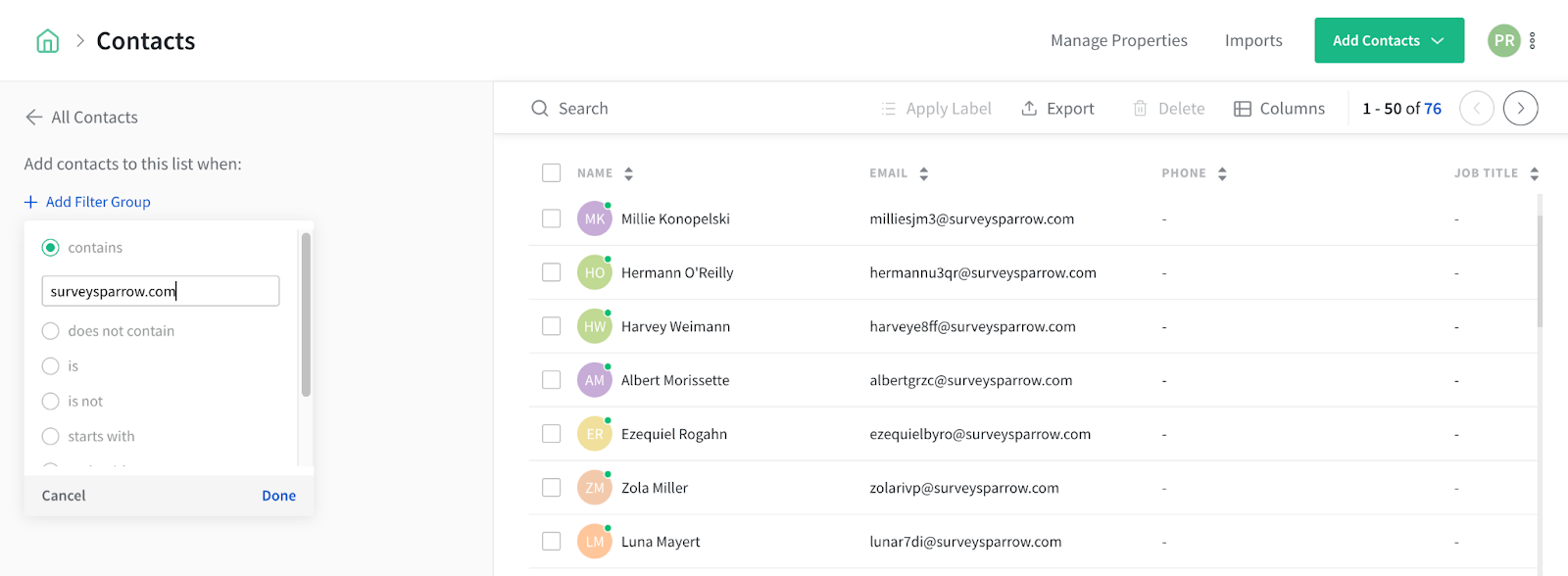Select the checkbox for Albert Morissette

tap(552, 380)
